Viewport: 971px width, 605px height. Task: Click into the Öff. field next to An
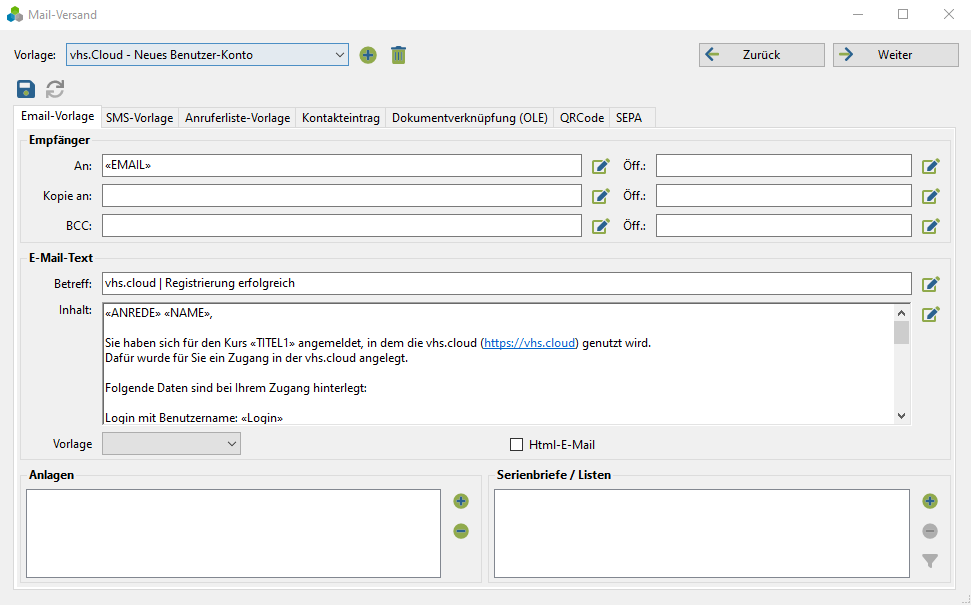pos(784,165)
